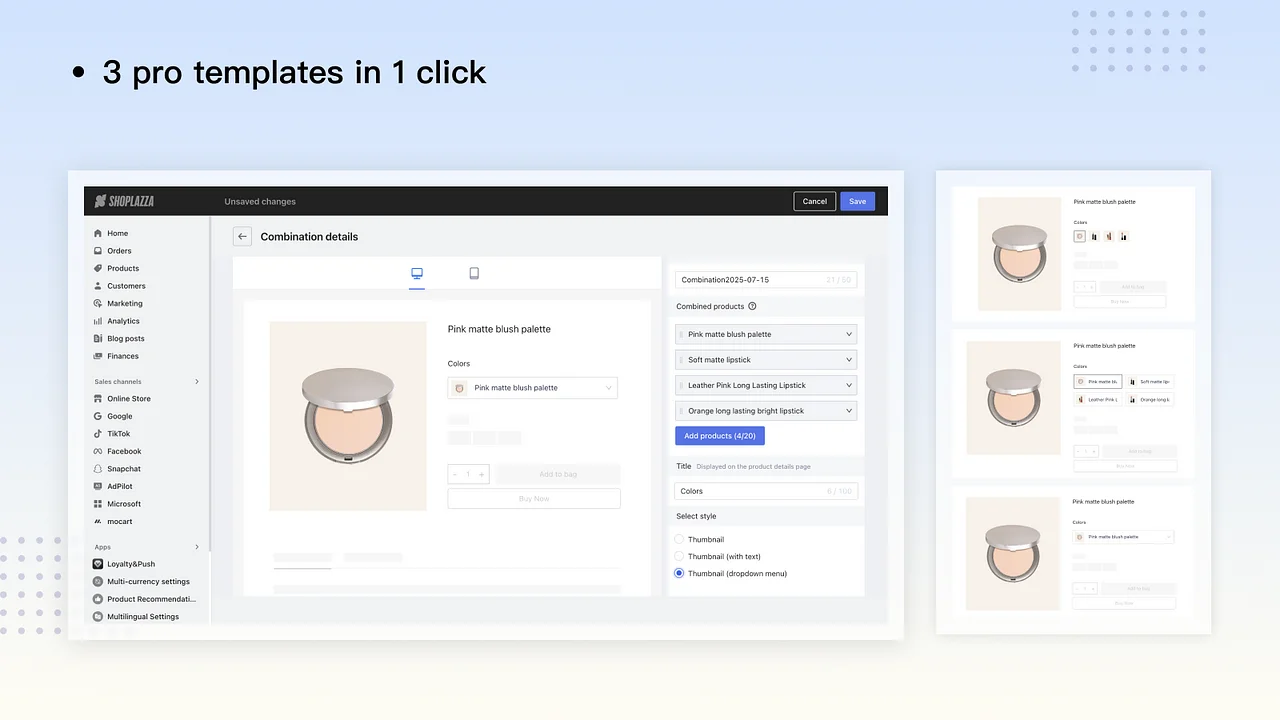
Task: Click the Add products (4/20) button
Action: coord(720,435)
